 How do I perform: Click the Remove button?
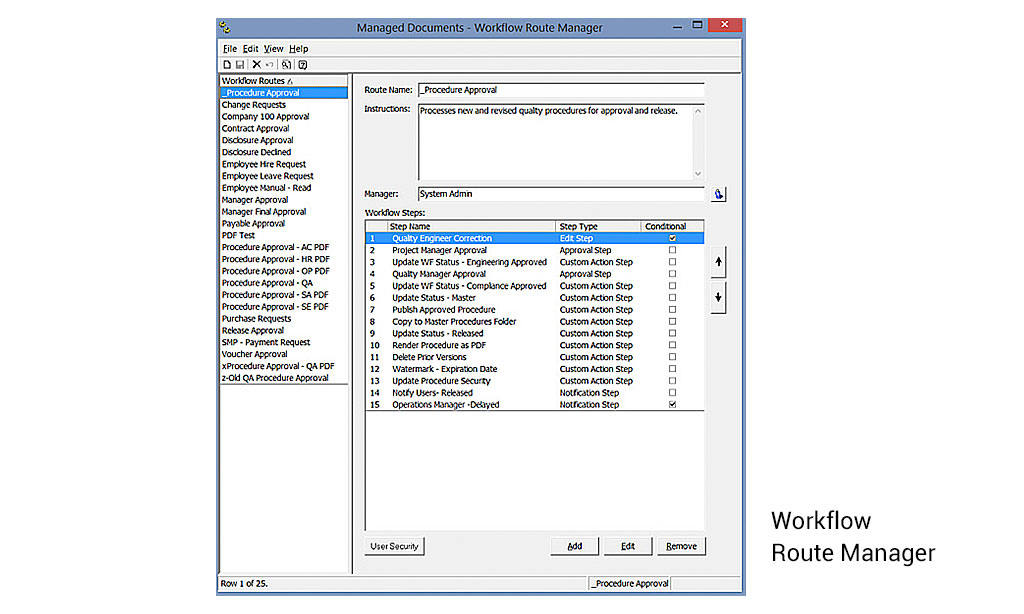point(681,546)
